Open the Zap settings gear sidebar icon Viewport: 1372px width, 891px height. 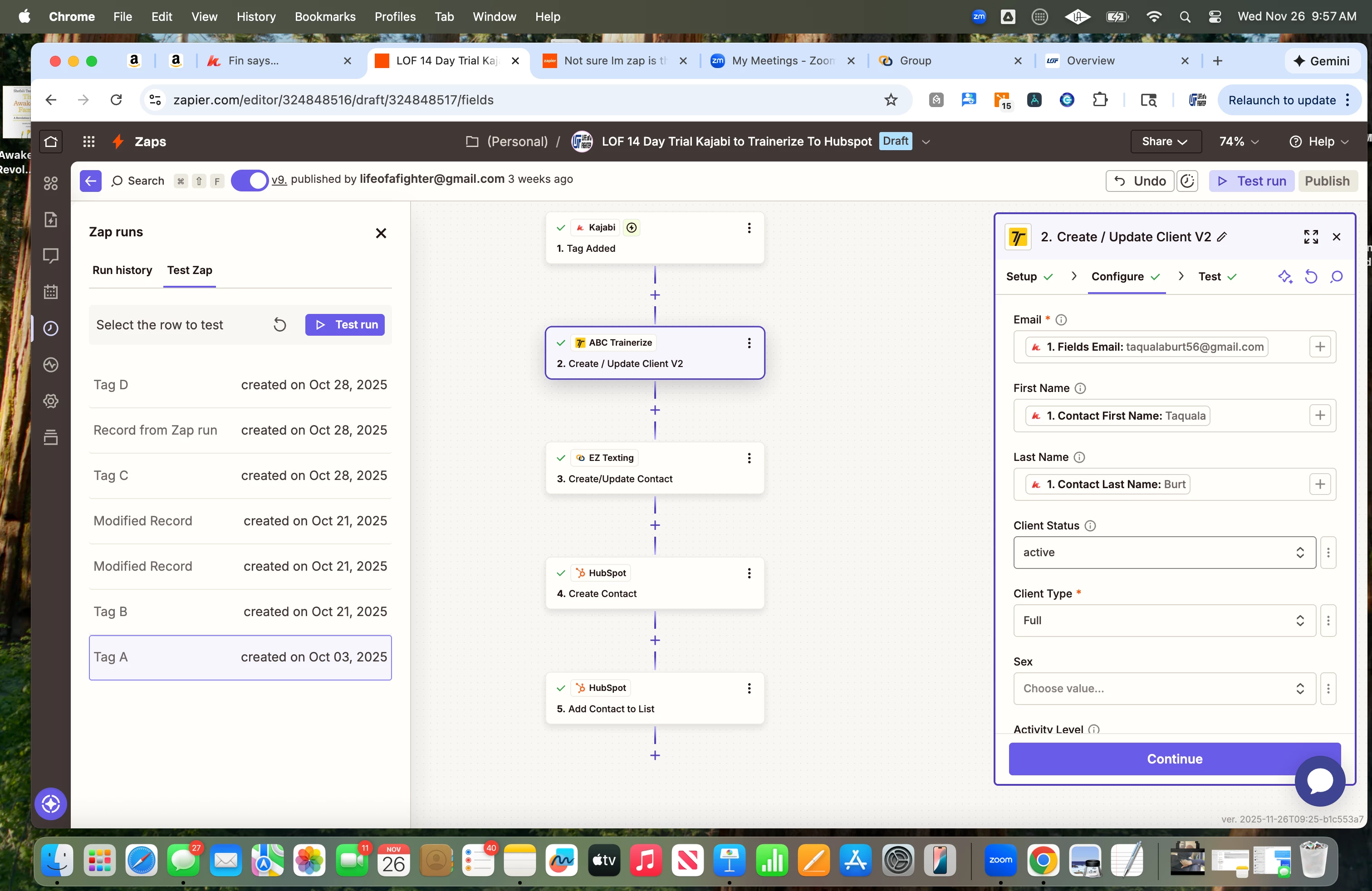[x=51, y=401]
